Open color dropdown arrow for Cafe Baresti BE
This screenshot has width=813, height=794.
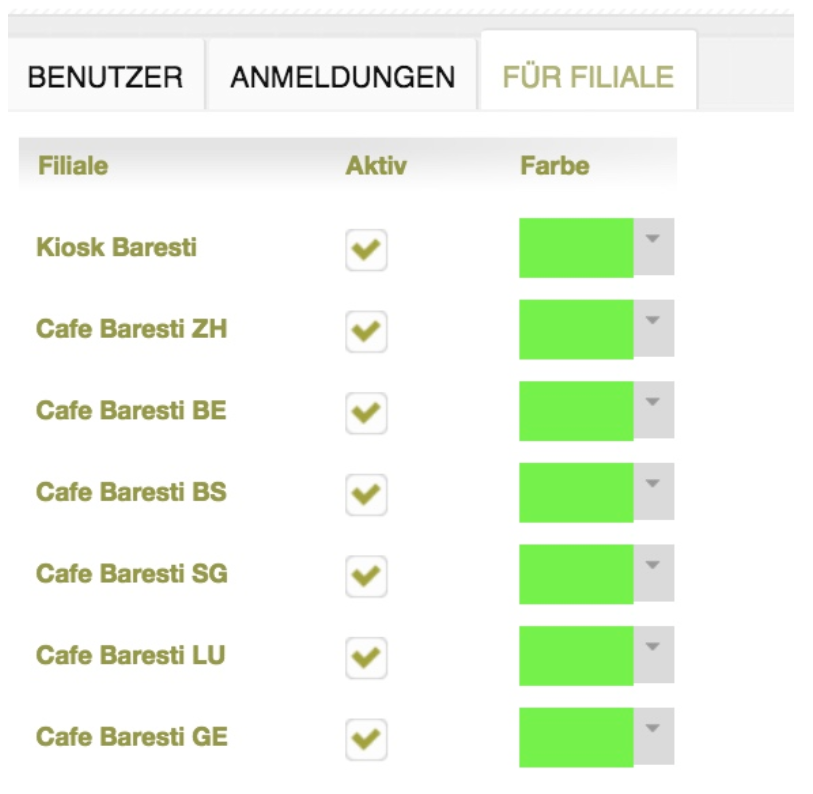click(653, 410)
